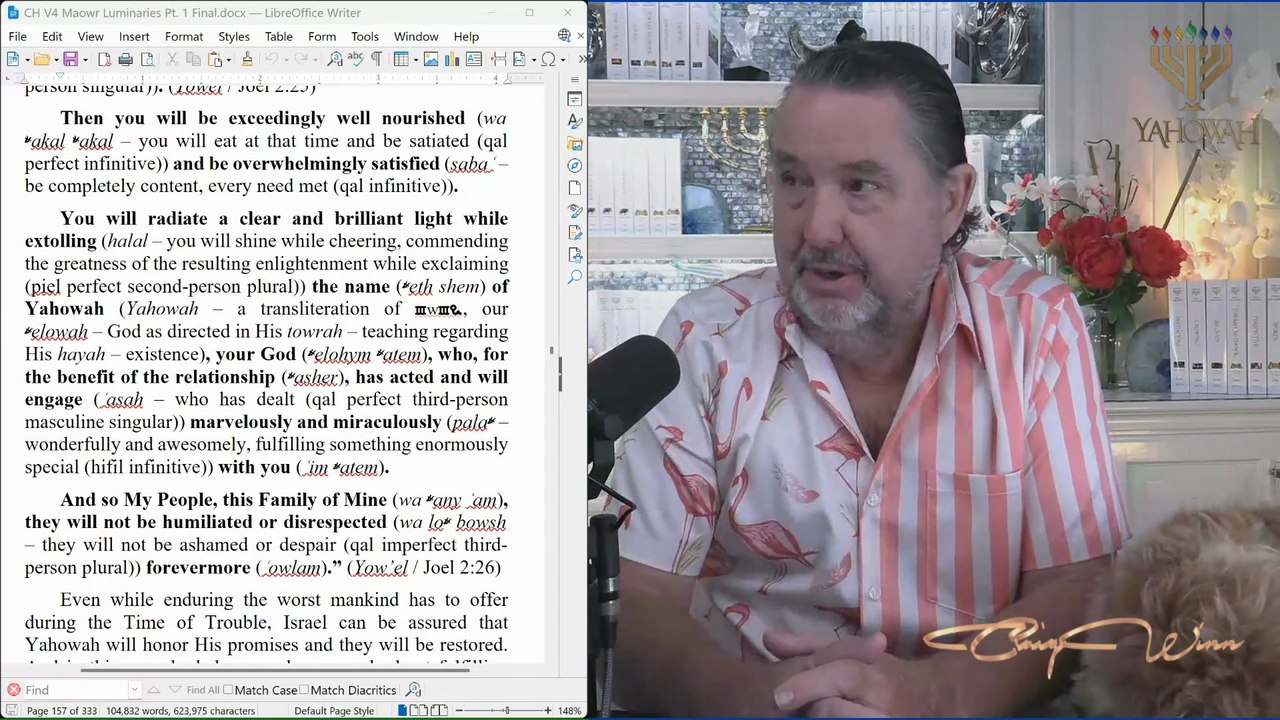Open sidebar Properties deck
This screenshot has height=720, width=1280.
pos(575,99)
